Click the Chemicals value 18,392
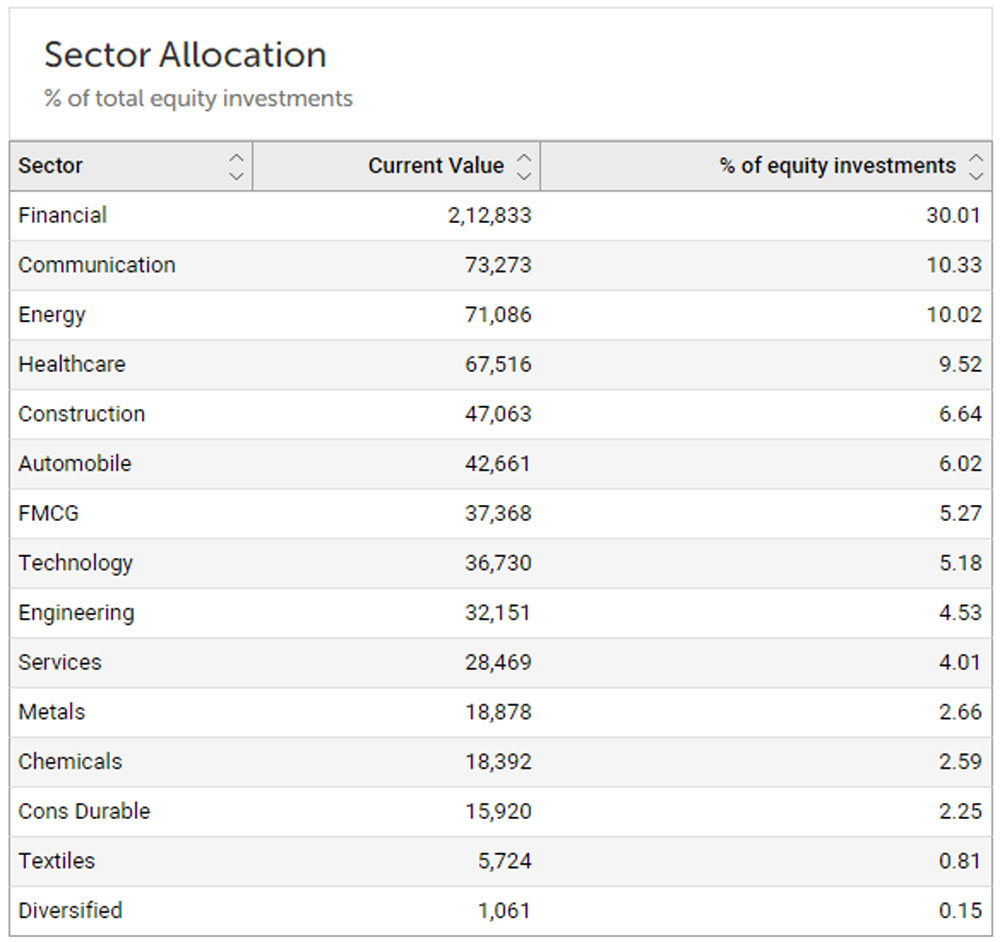Image resolution: width=1000 pixels, height=942 pixels. click(498, 761)
